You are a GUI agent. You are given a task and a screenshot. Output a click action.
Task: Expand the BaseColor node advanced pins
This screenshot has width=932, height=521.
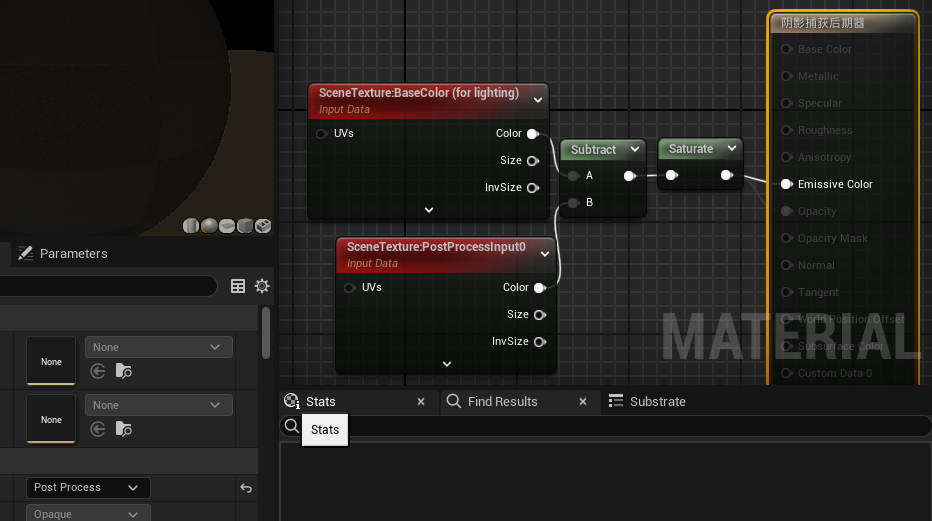click(429, 210)
